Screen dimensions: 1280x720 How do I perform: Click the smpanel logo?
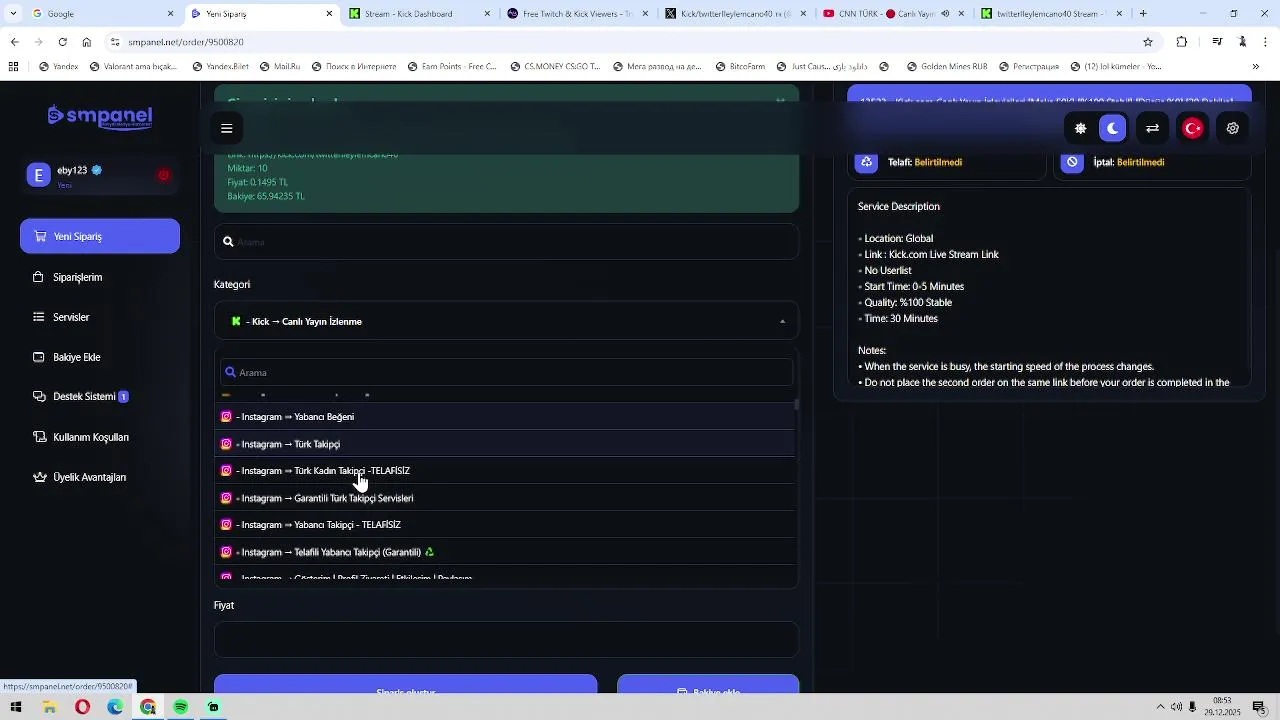point(100,117)
